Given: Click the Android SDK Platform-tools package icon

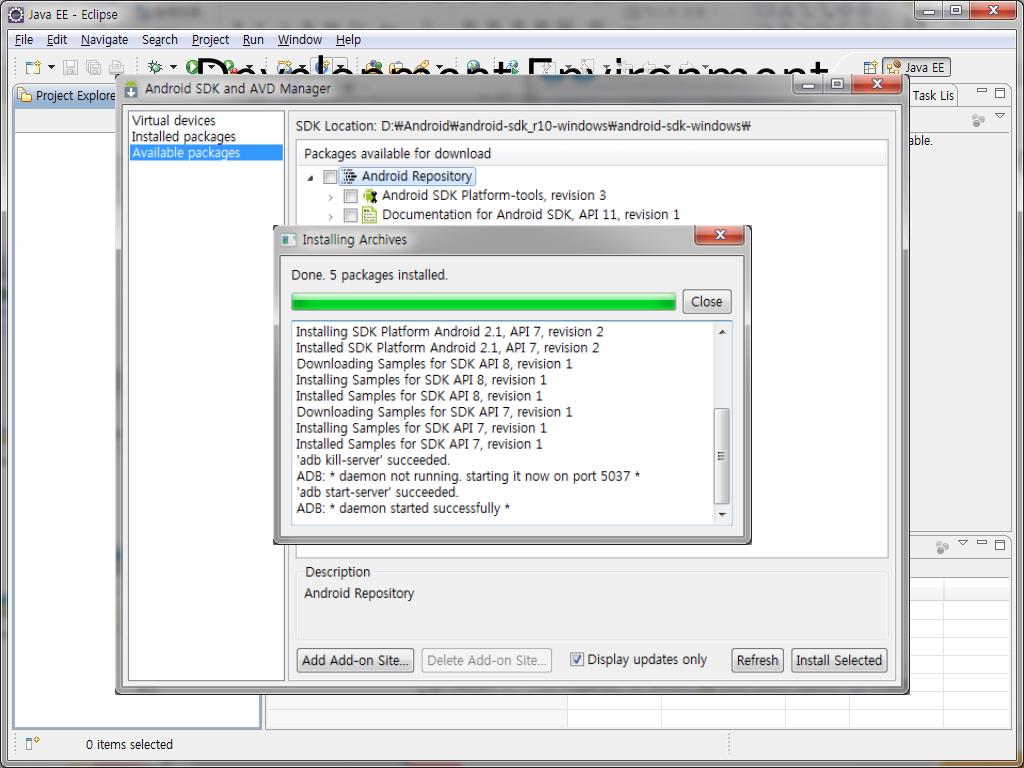Looking at the screenshot, I should 370,195.
